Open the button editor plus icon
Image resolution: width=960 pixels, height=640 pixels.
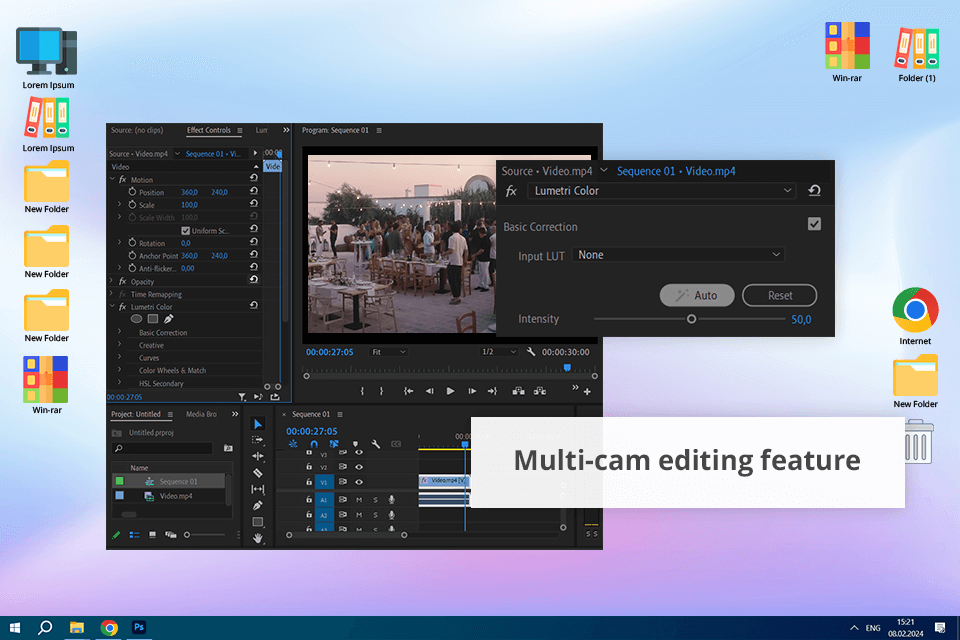click(x=587, y=391)
